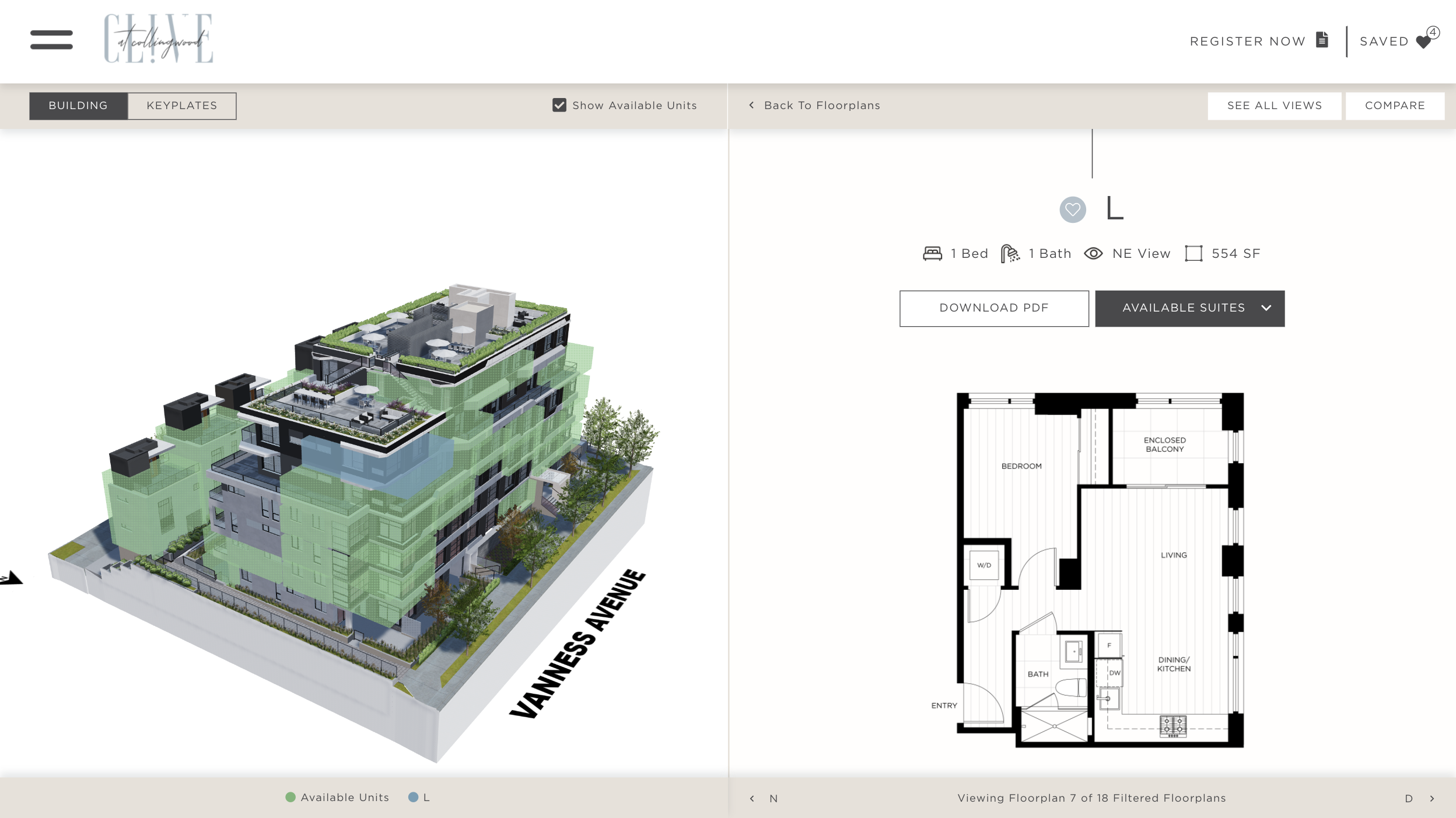Screen dimensions: 1456x818
Task: Click the shower icon next to 1 Bath
Action: (1010, 253)
